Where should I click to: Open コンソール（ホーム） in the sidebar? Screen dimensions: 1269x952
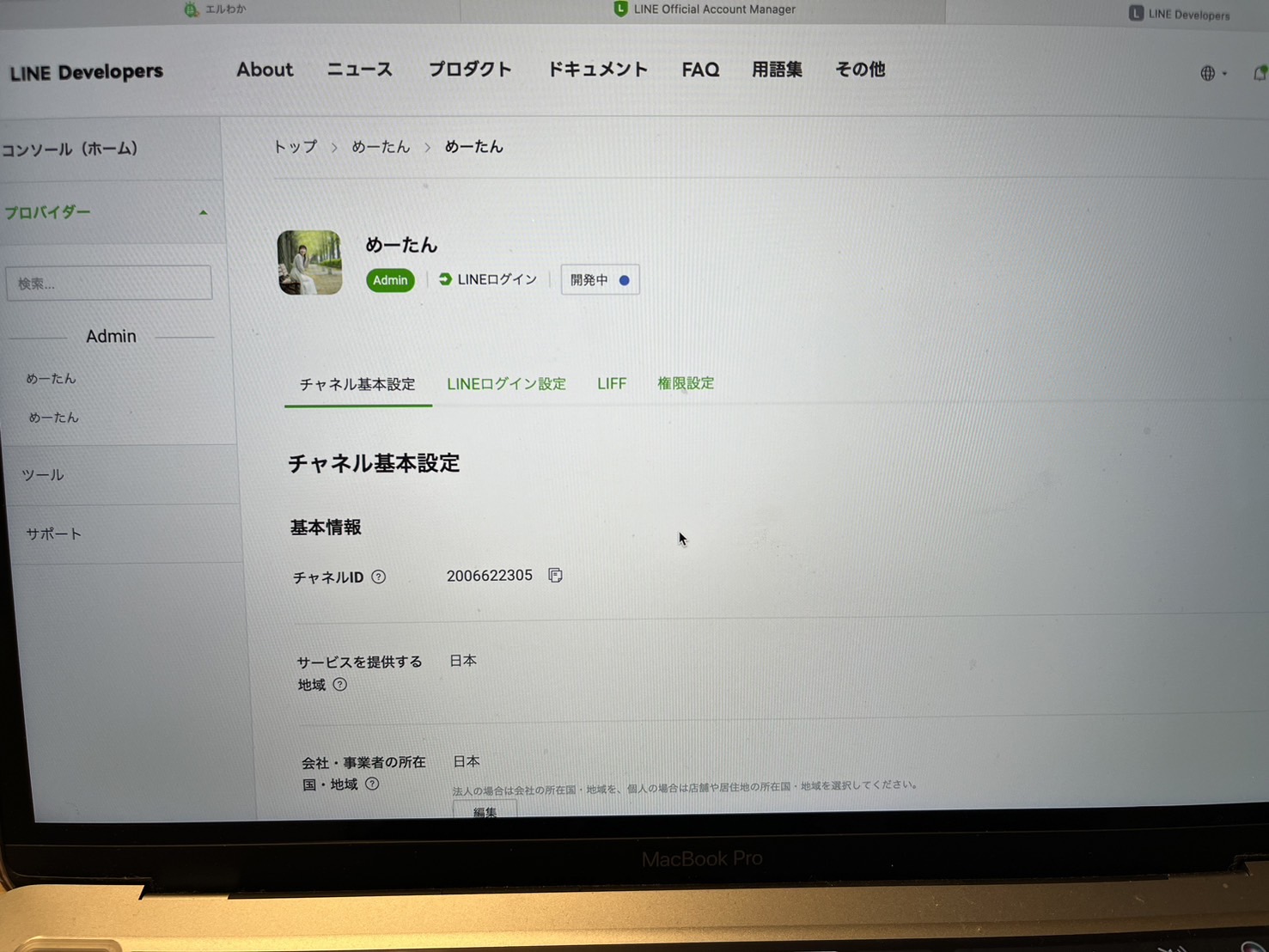70,149
